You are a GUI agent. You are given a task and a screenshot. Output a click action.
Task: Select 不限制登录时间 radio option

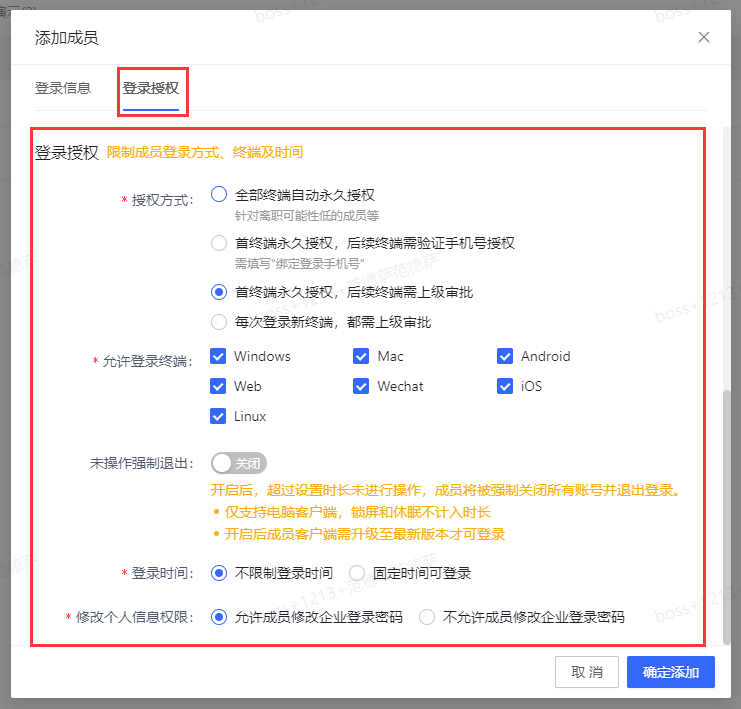[219, 573]
